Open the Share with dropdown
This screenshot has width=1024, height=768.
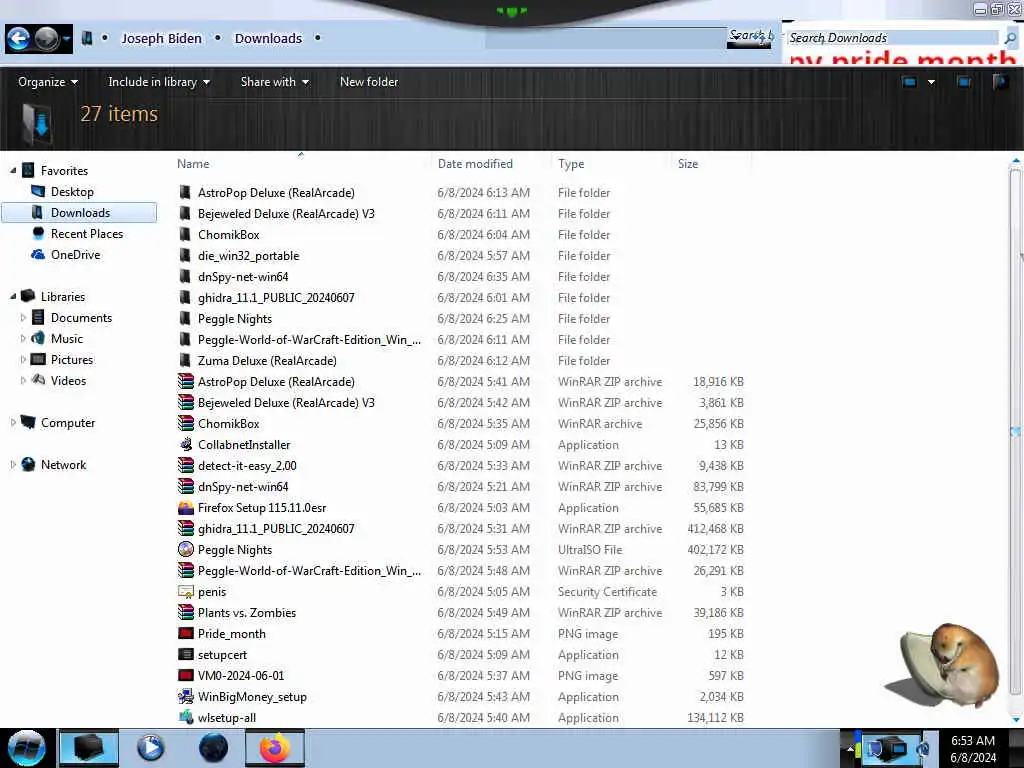point(274,82)
